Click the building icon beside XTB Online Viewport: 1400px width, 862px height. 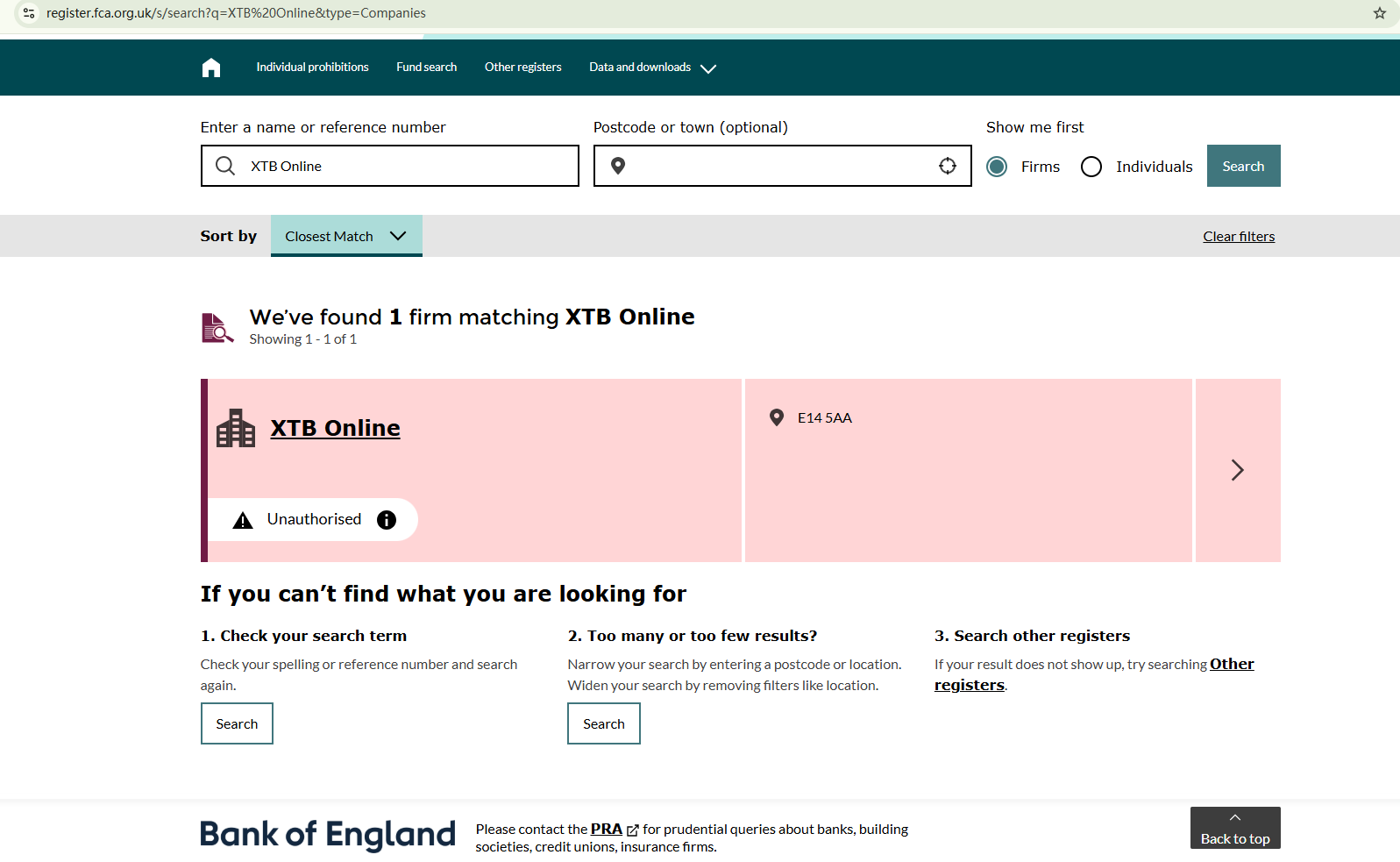coord(236,428)
